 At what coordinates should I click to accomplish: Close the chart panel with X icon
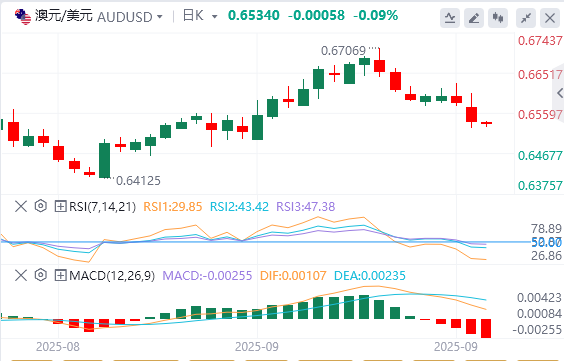550,18
